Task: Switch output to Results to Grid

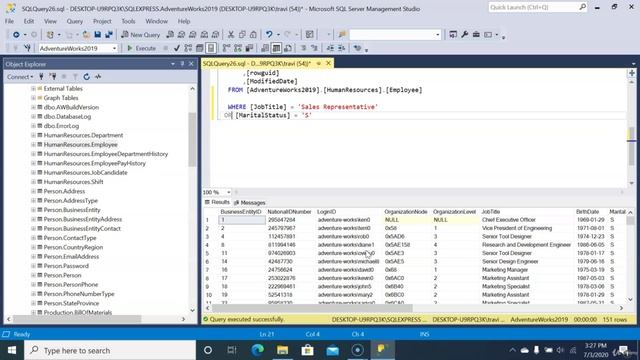Action: (x=276, y=48)
